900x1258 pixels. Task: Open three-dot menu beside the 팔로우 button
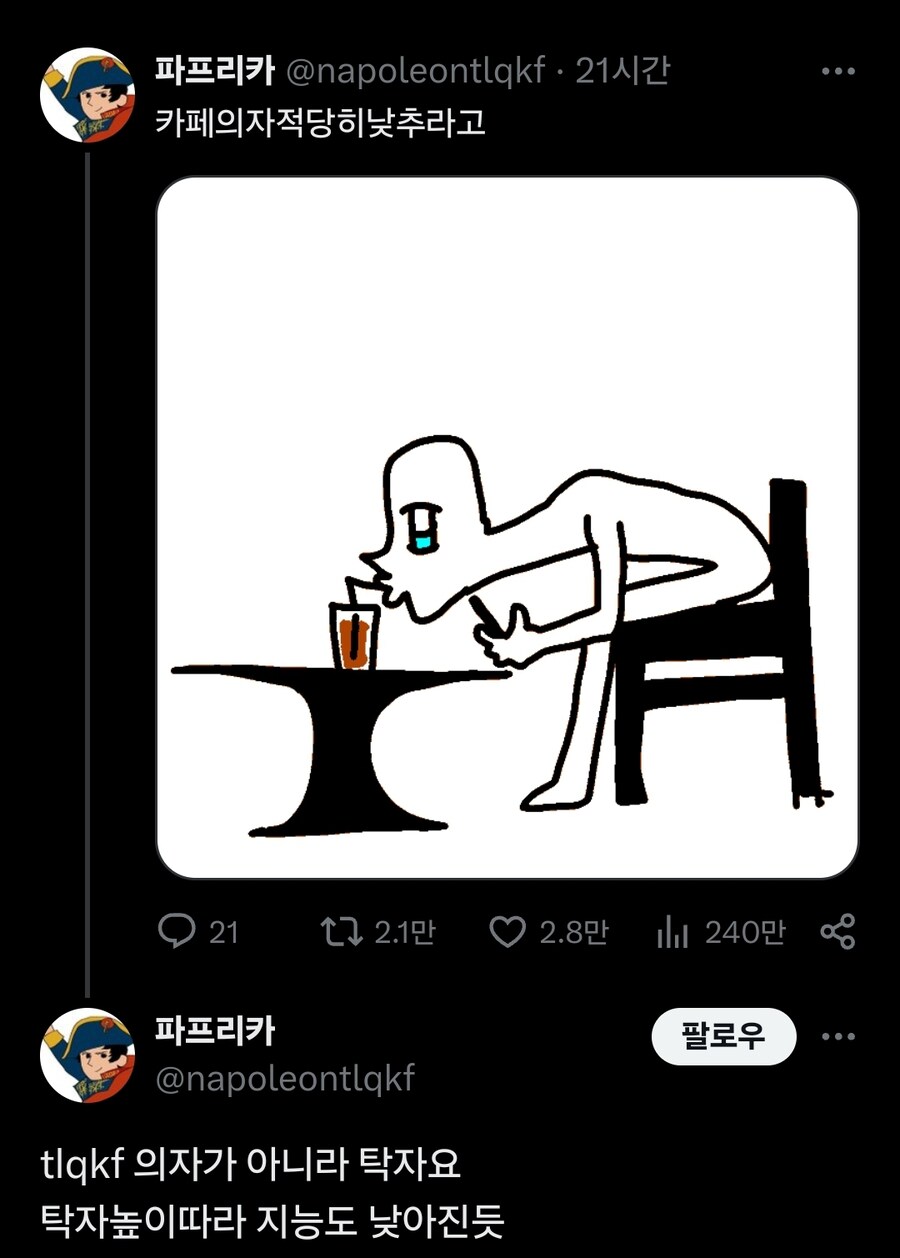(837, 1037)
